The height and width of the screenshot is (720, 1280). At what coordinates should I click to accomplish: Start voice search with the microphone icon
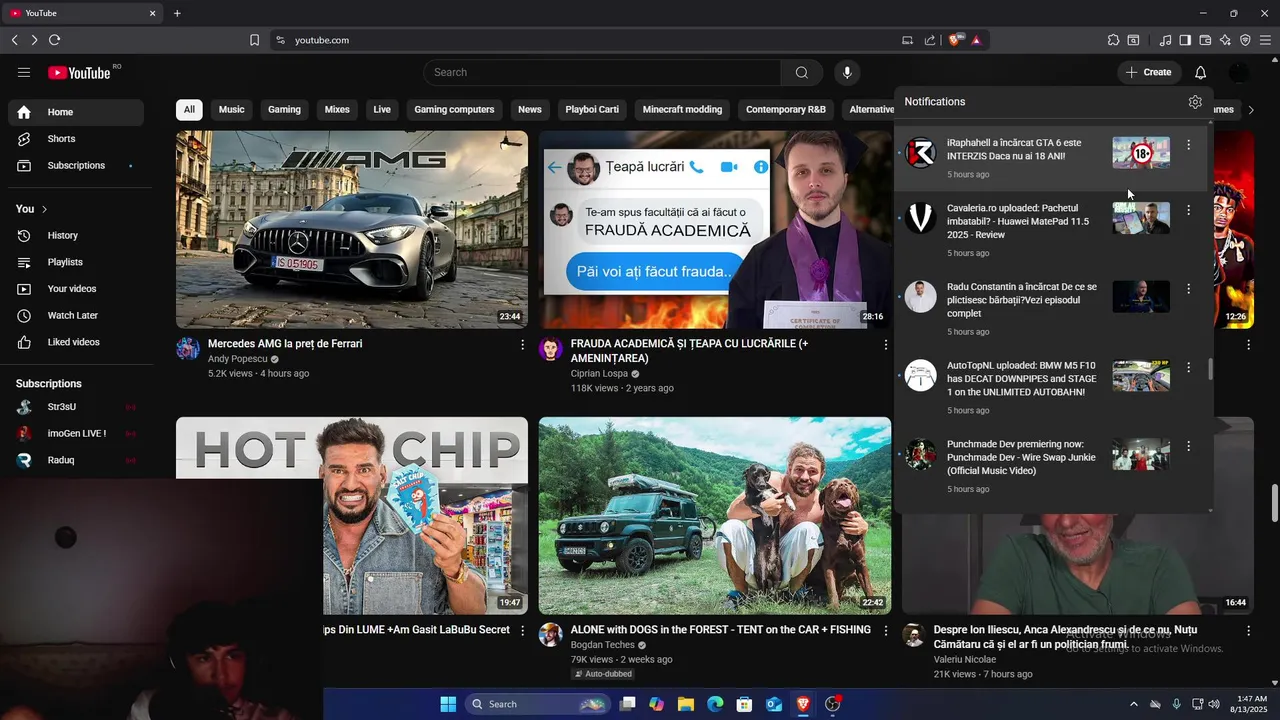pyautogui.click(x=847, y=72)
